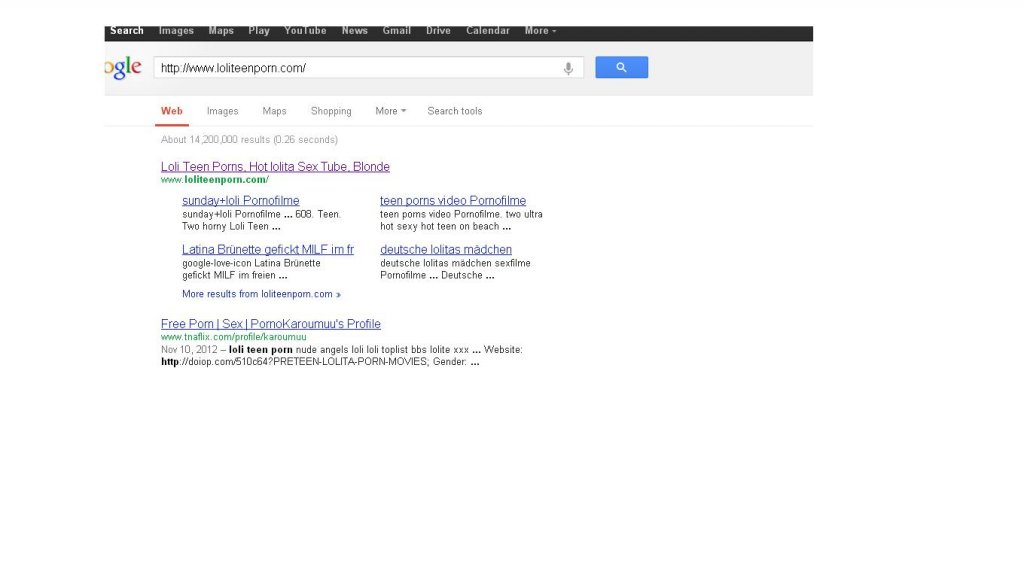Switch to the Shopping results tab

[331, 111]
